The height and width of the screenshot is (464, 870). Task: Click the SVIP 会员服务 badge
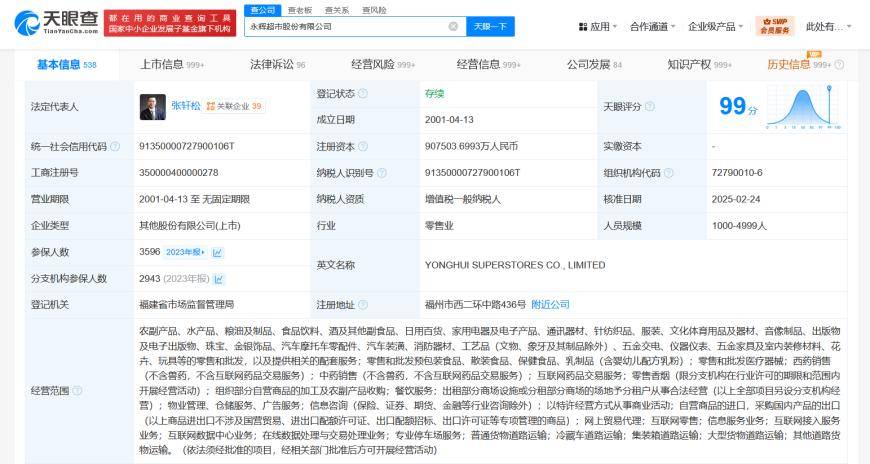tap(775, 26)
